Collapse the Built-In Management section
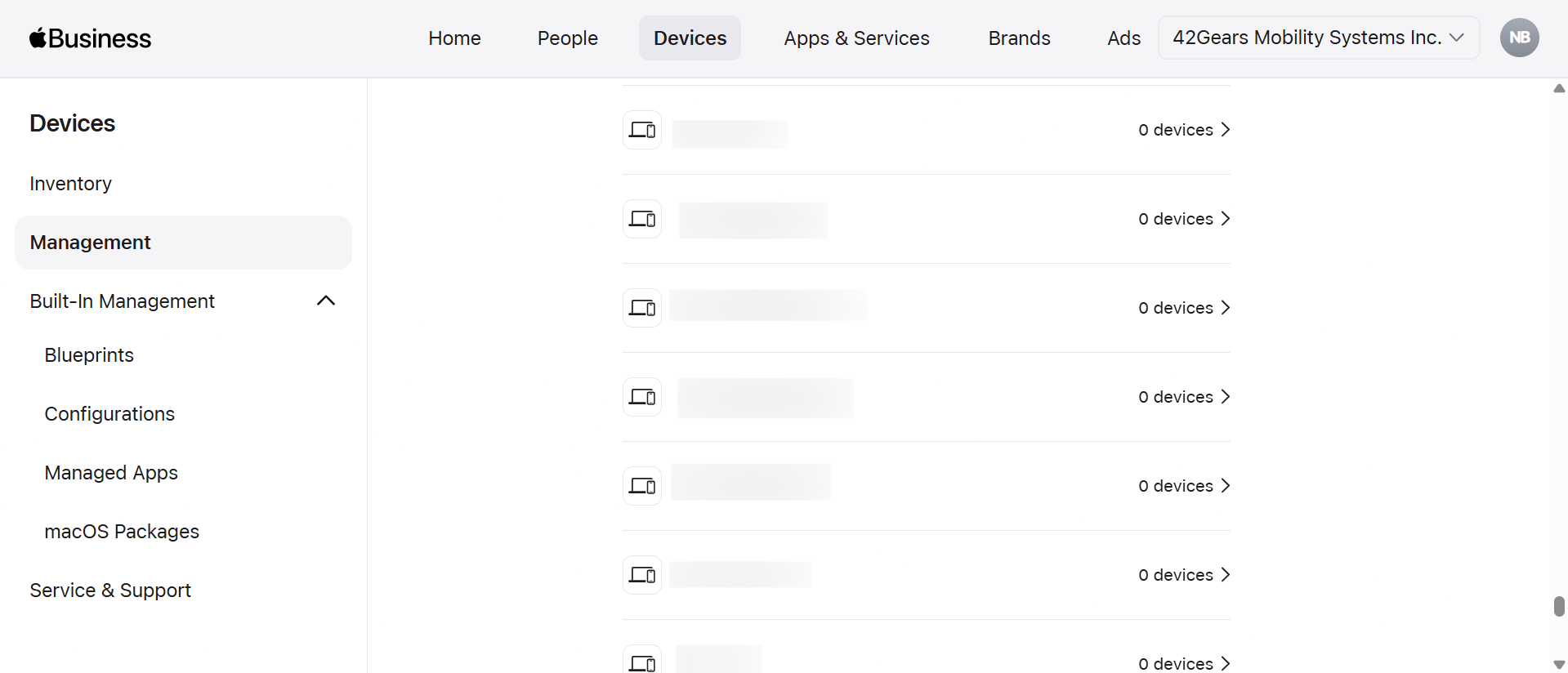1568x673 pixels. tap(326, 301)
